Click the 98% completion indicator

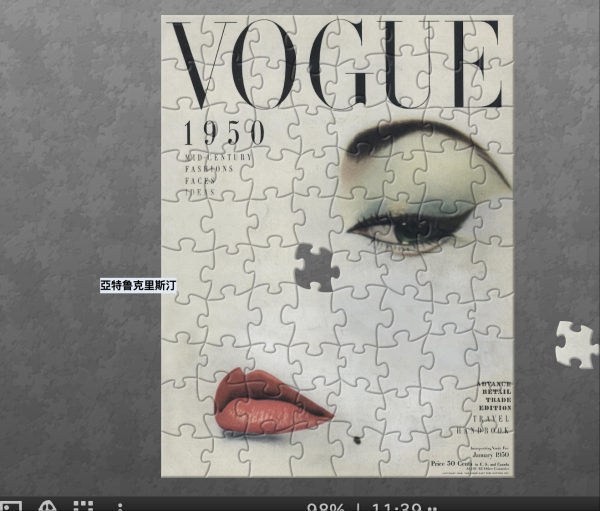[326, 507]
